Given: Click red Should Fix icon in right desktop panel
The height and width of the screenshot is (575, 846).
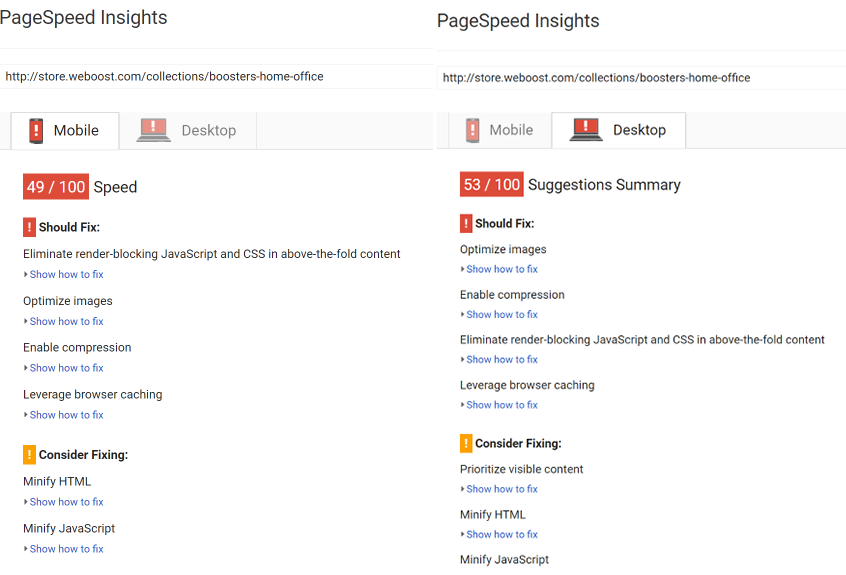Looking at the screenshot, I should [x=466, y=223].
